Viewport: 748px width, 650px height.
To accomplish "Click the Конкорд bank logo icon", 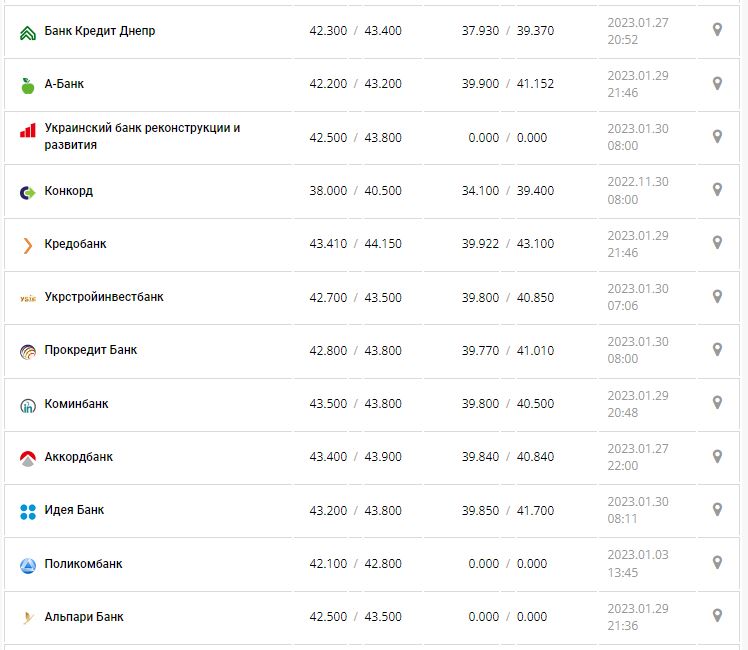I will (x=28, y=192).
